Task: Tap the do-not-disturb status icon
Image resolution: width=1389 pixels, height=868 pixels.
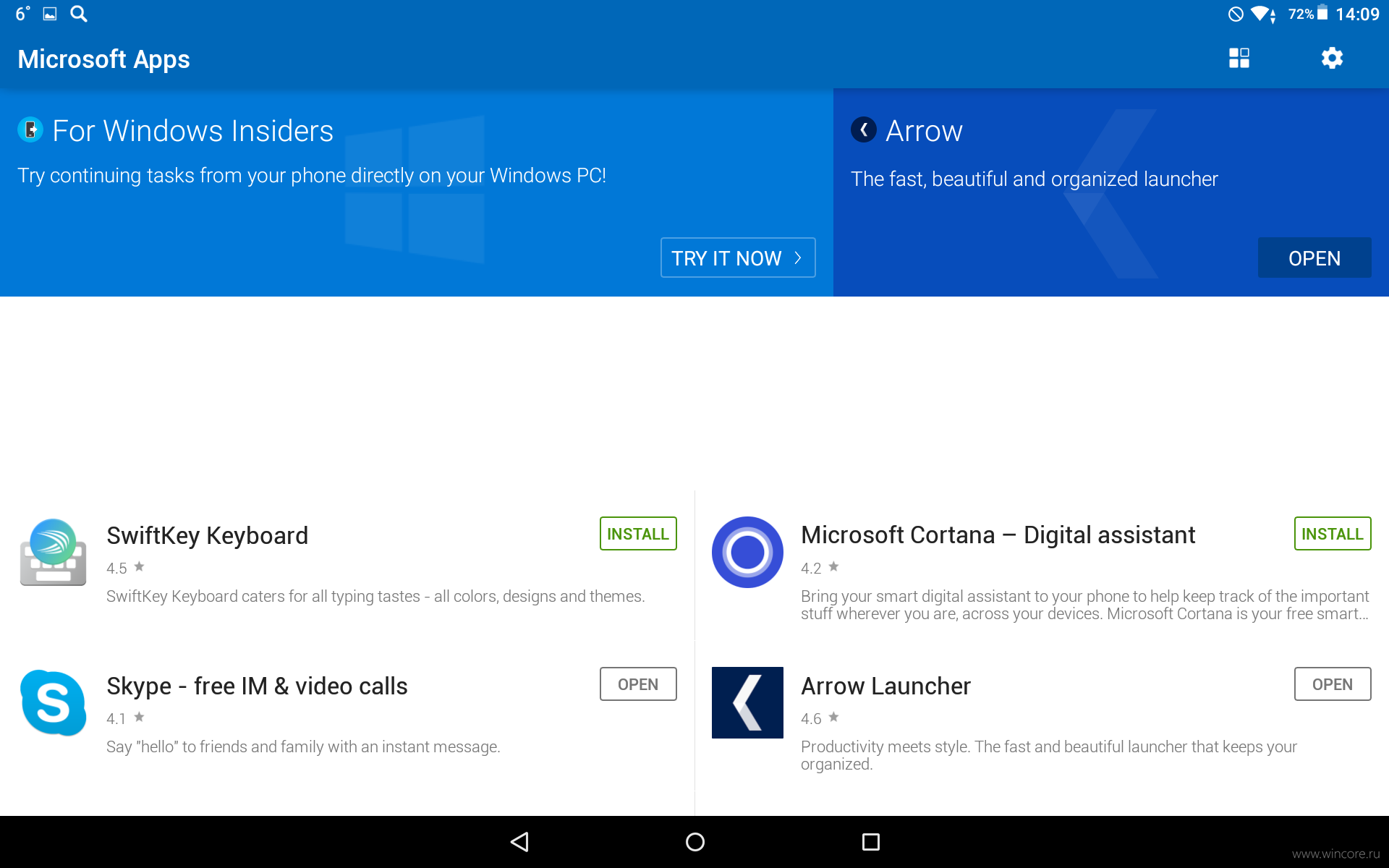Action: click(x=1236, y=14)
